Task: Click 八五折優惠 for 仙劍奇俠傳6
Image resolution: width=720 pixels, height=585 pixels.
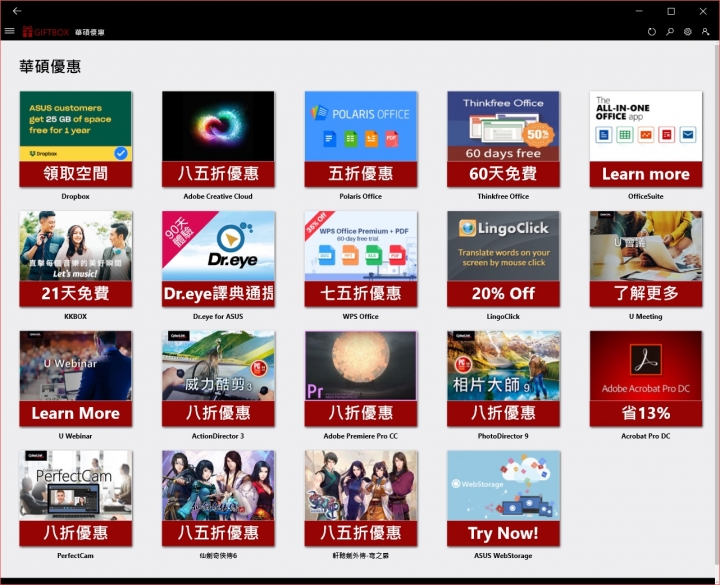Action: tap(218, 534)
